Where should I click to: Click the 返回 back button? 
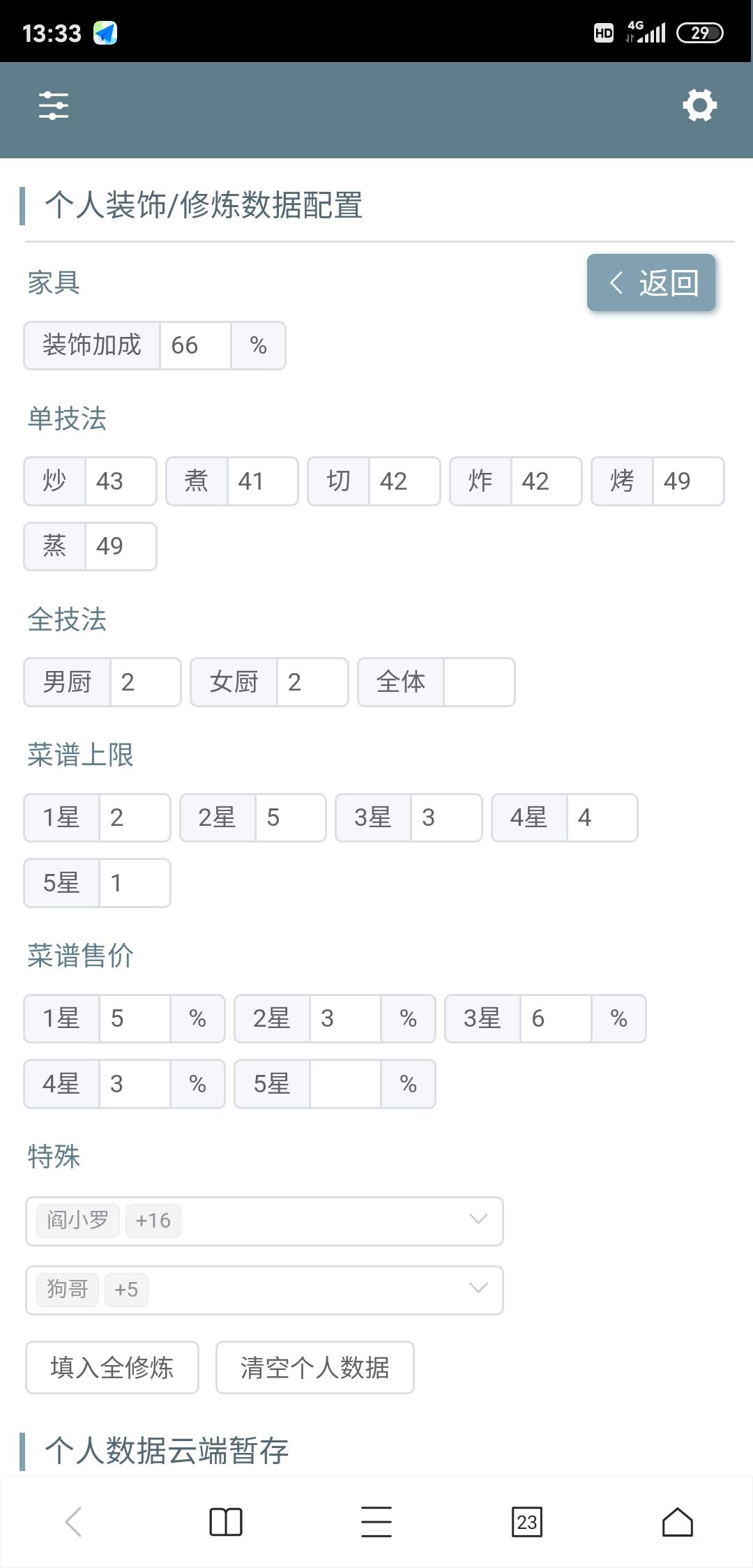point(651,282)
